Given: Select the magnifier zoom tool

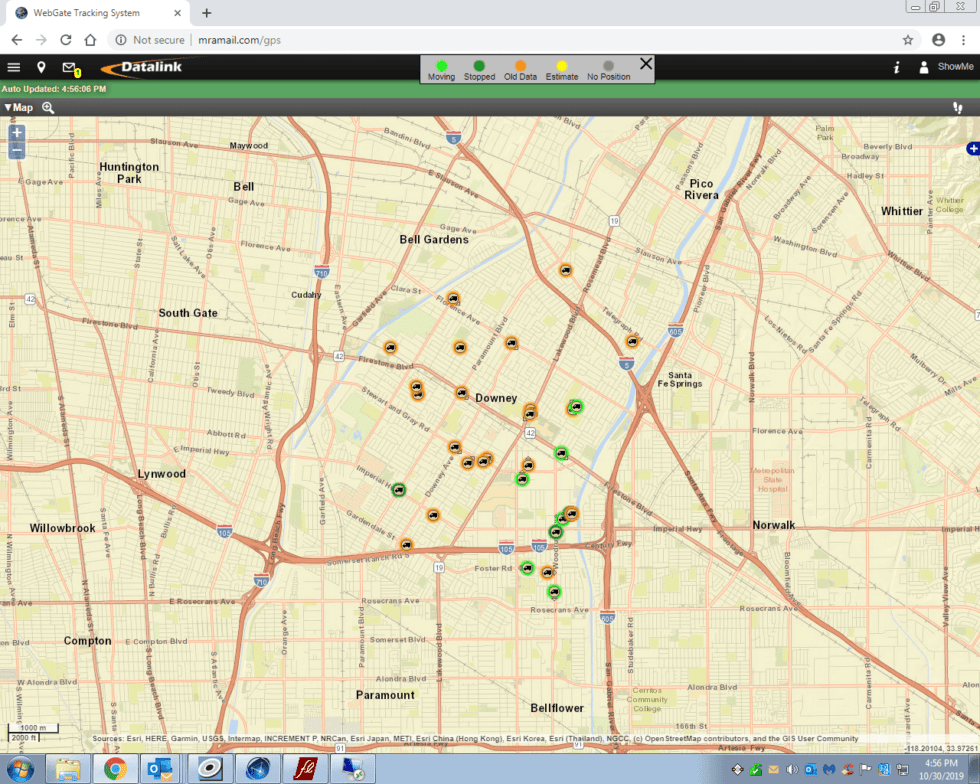Looking at the screenshot, I should point(48,107).
